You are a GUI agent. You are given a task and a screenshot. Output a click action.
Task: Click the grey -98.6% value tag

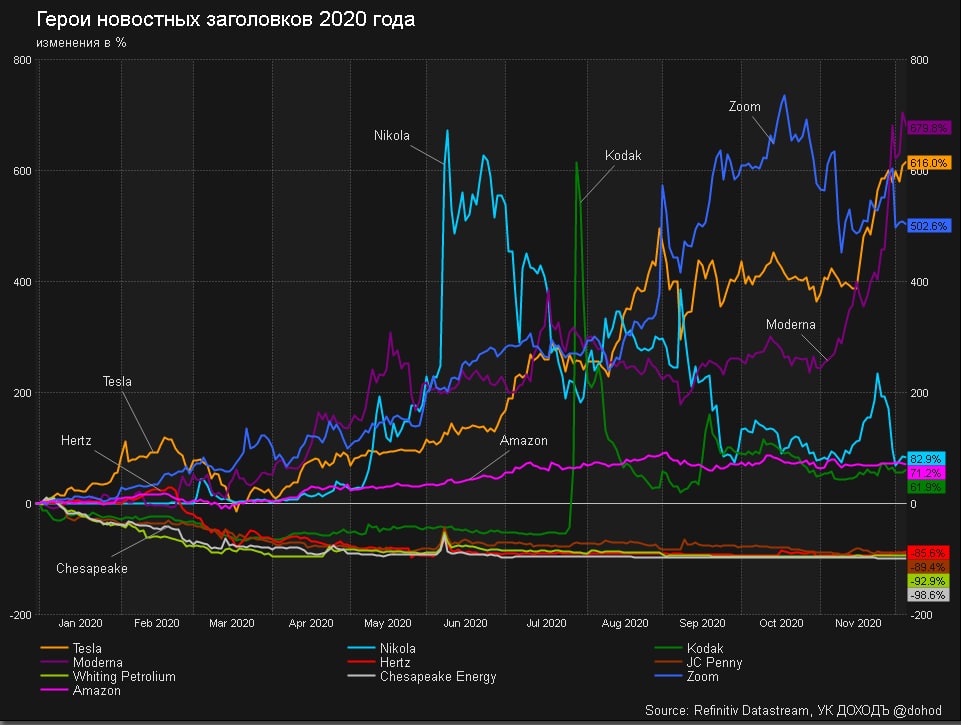click(x=929, y=595)
